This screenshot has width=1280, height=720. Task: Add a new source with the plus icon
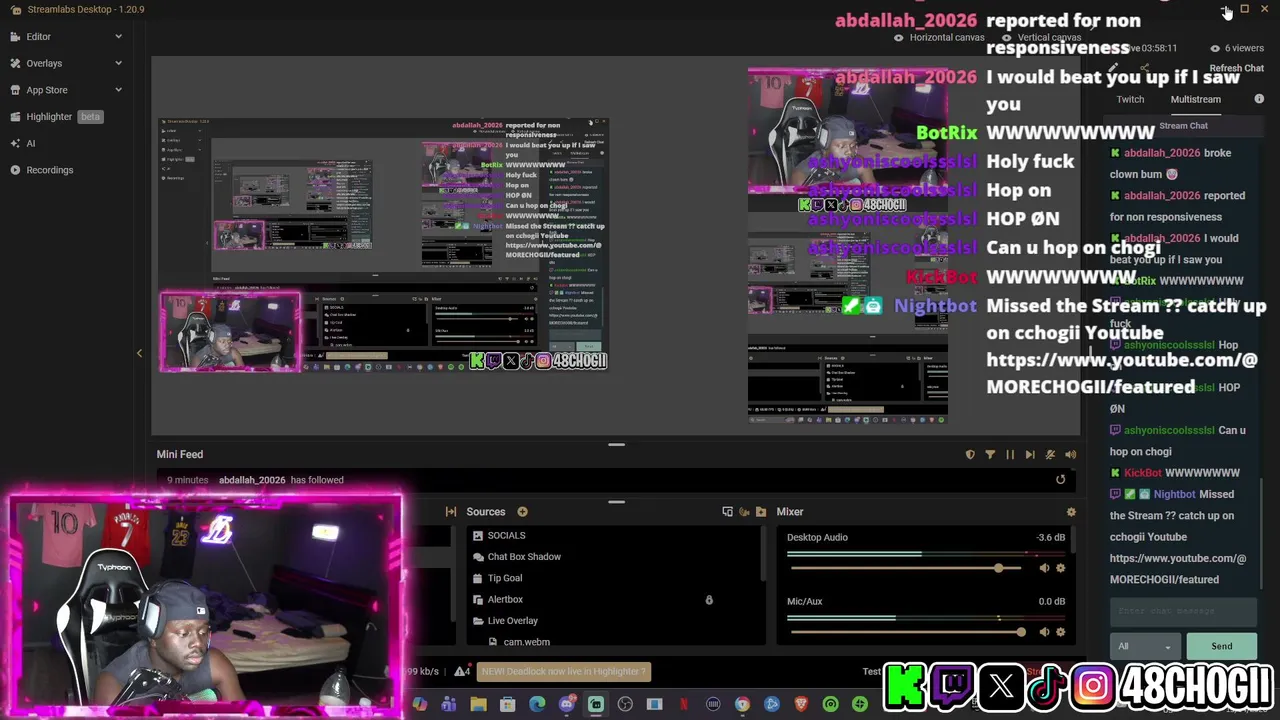(x=522, y=512)
